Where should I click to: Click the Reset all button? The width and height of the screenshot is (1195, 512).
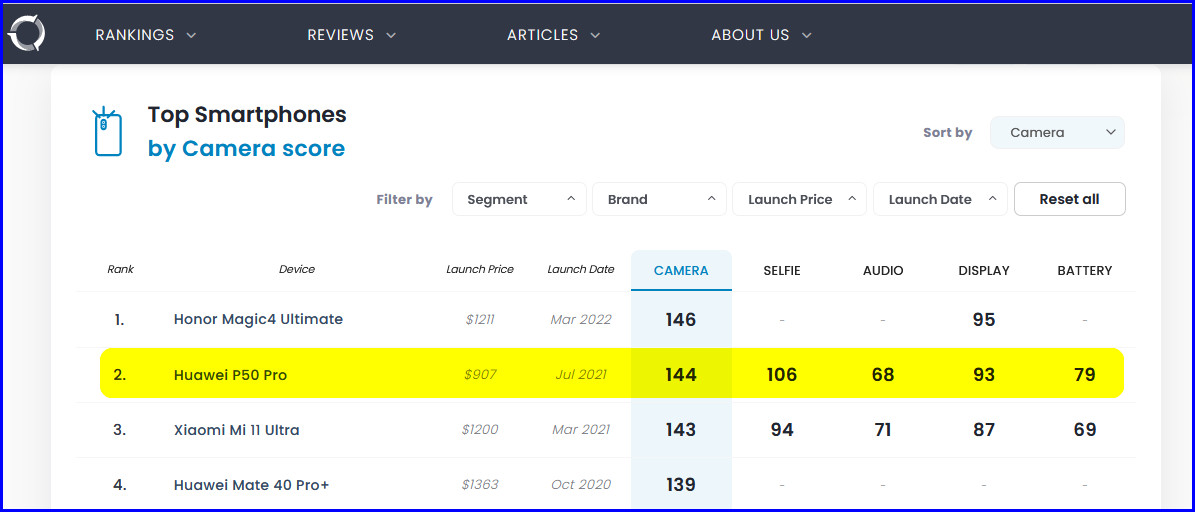tap(1069, 200)
